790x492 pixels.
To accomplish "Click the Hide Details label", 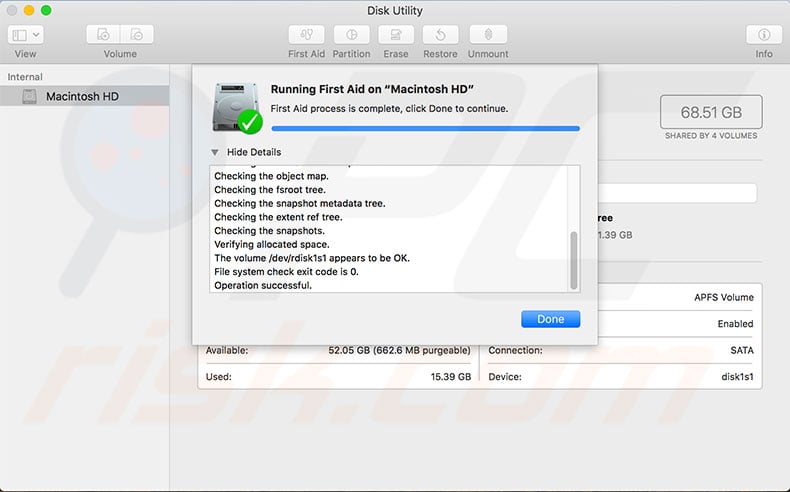I will pyautogui.click(x=254, y=152).
